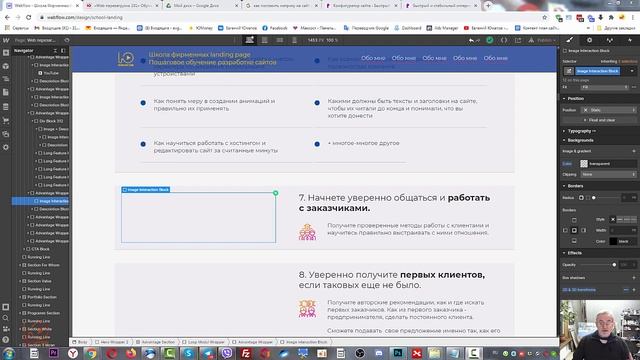The image size is (640, 360).
Task: Open the Webflow logo menu
Action: pyautogui.click(x=6, y=40)
